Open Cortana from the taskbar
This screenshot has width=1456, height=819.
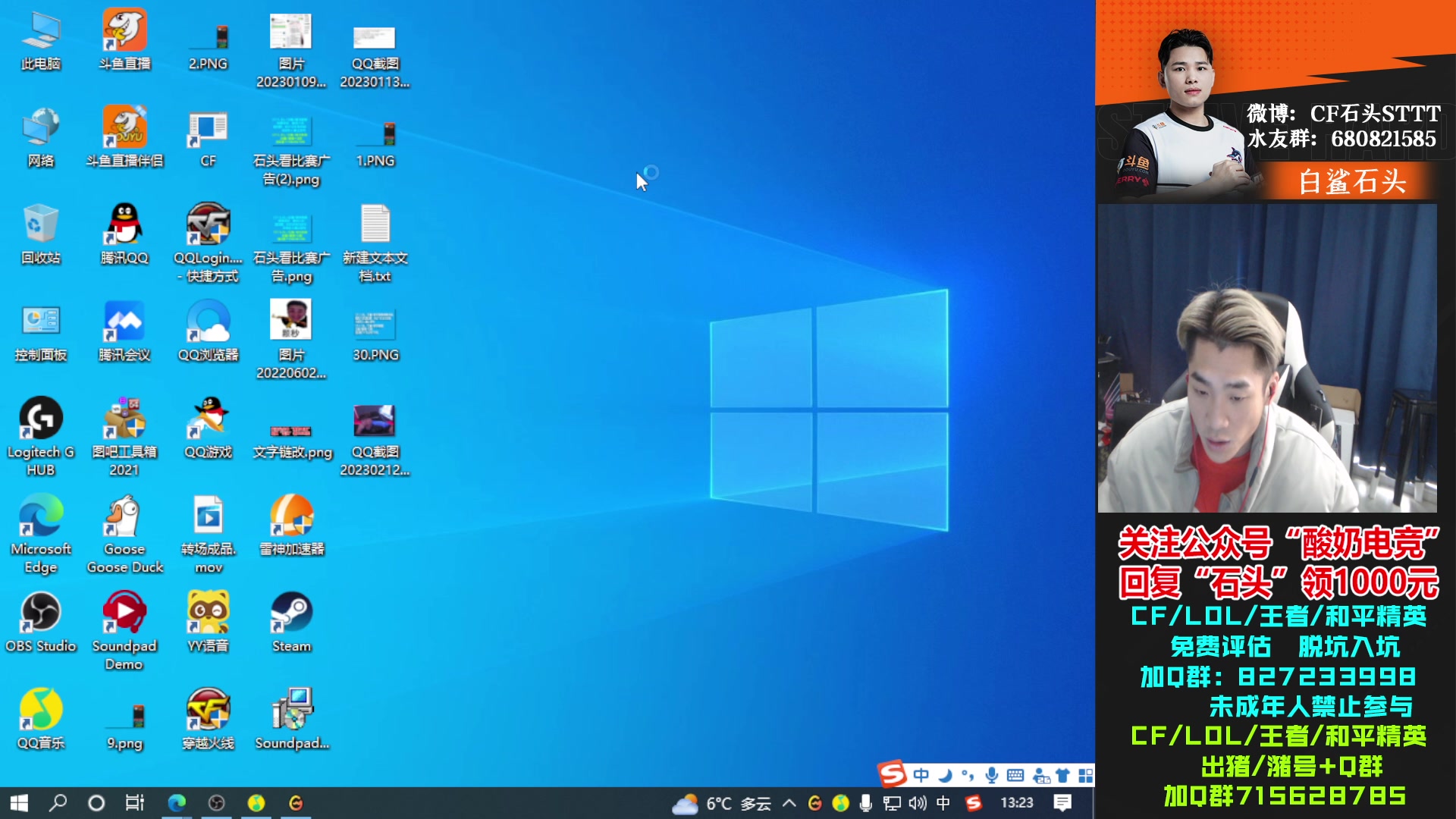[96, 802]
